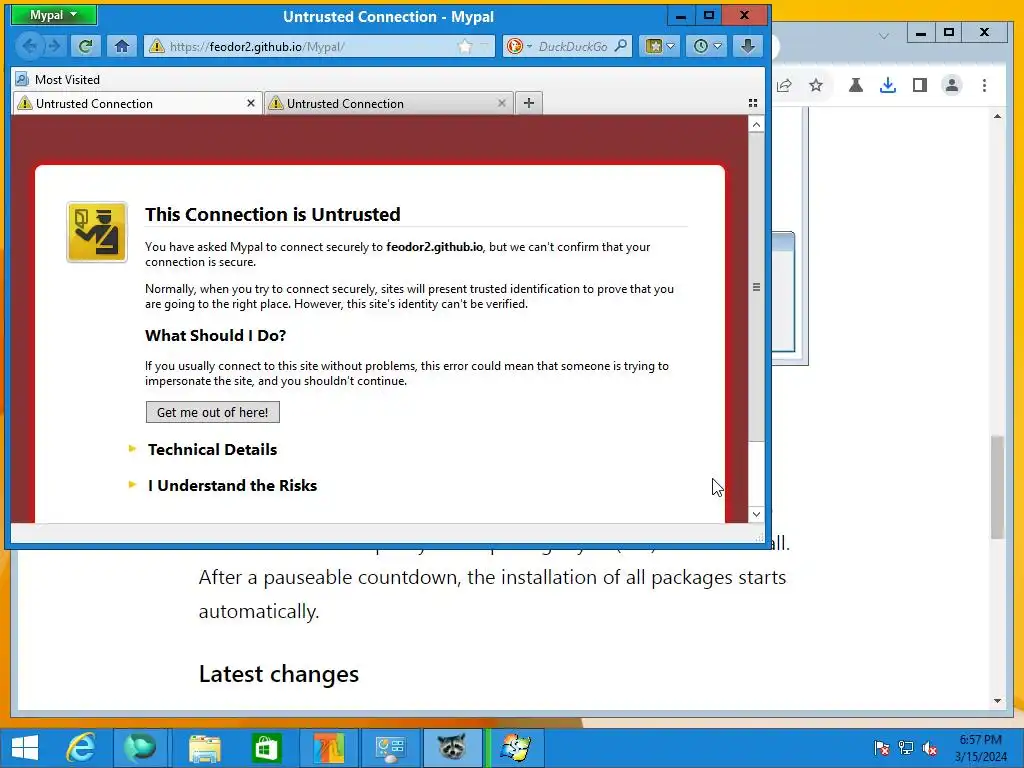Screen dimensions: 1024x768
Task: Open the Mypal home page icon
Action: tap(121, 46)
